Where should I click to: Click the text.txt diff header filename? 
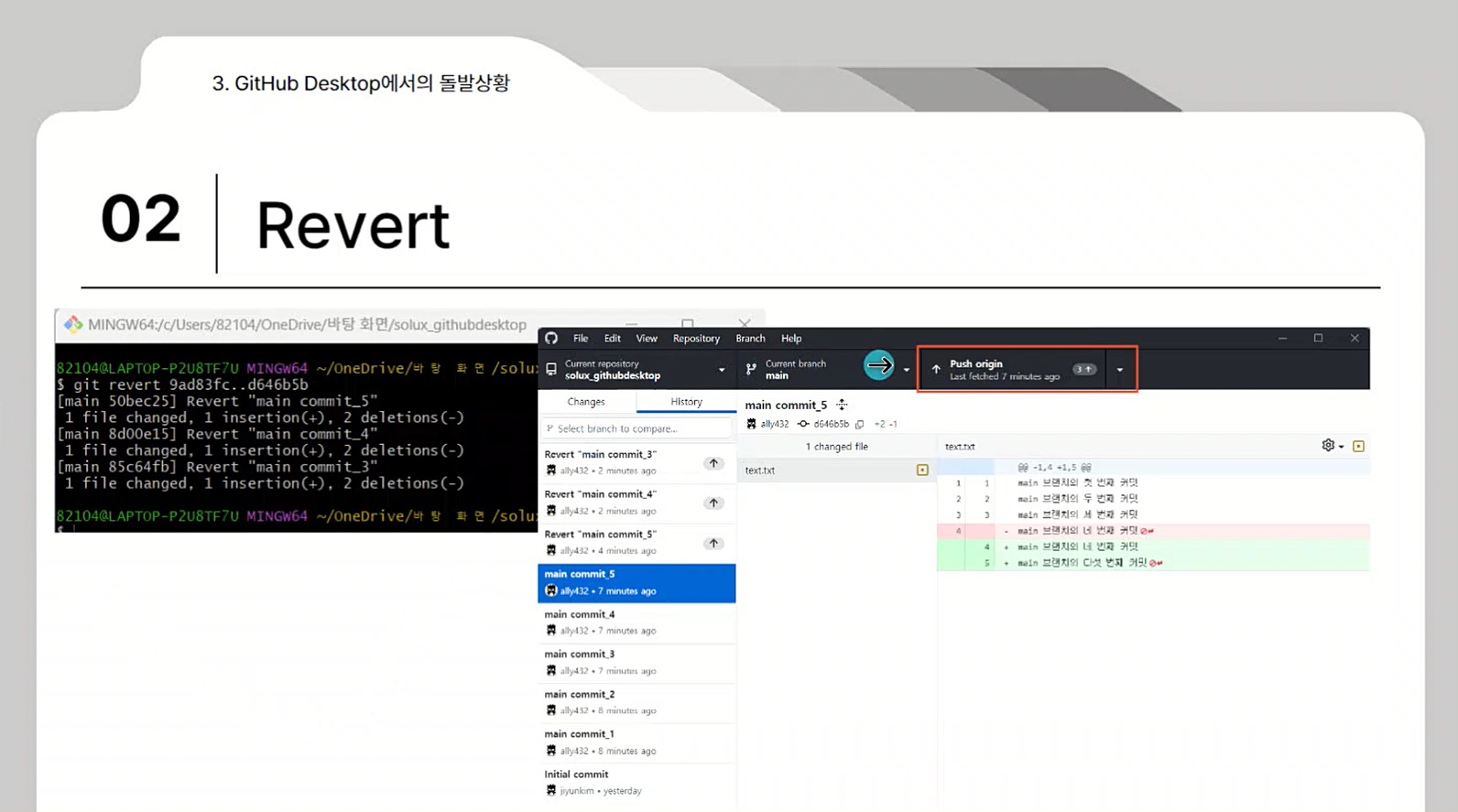pos(960,447)
